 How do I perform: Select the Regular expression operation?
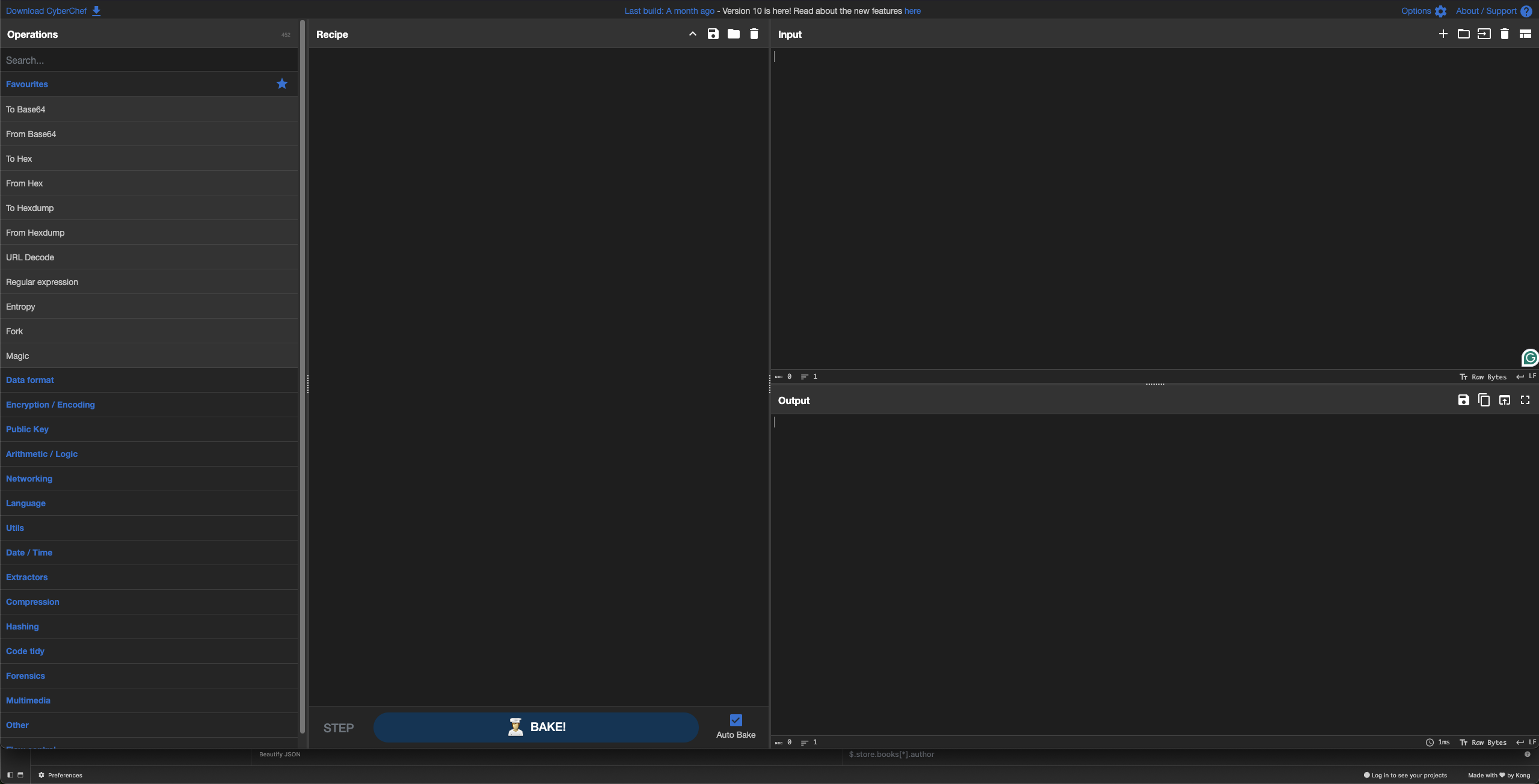coord(149,282)
